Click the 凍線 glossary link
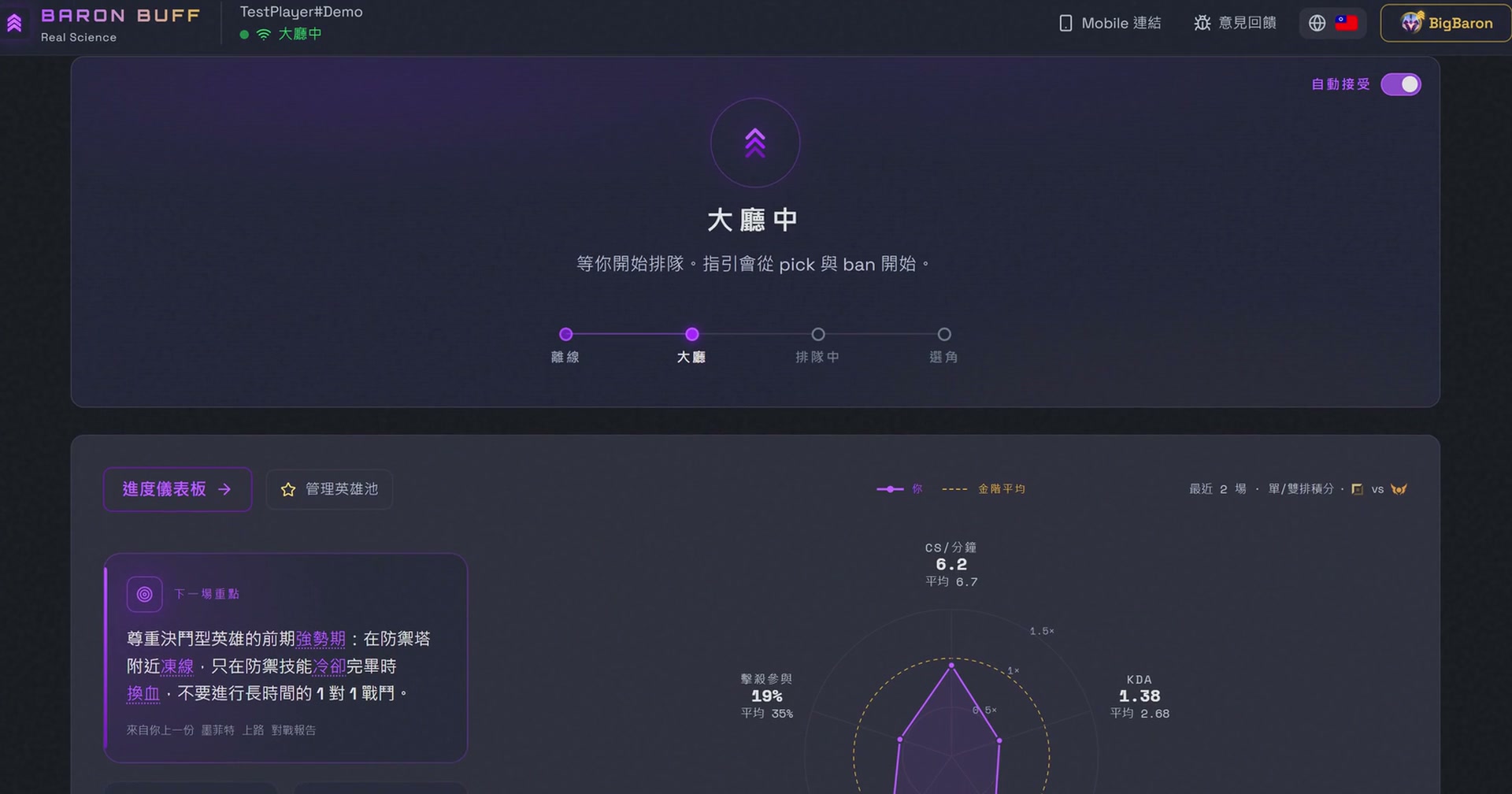This screenshot has width=1512, height=794. (x=177, y=666)
